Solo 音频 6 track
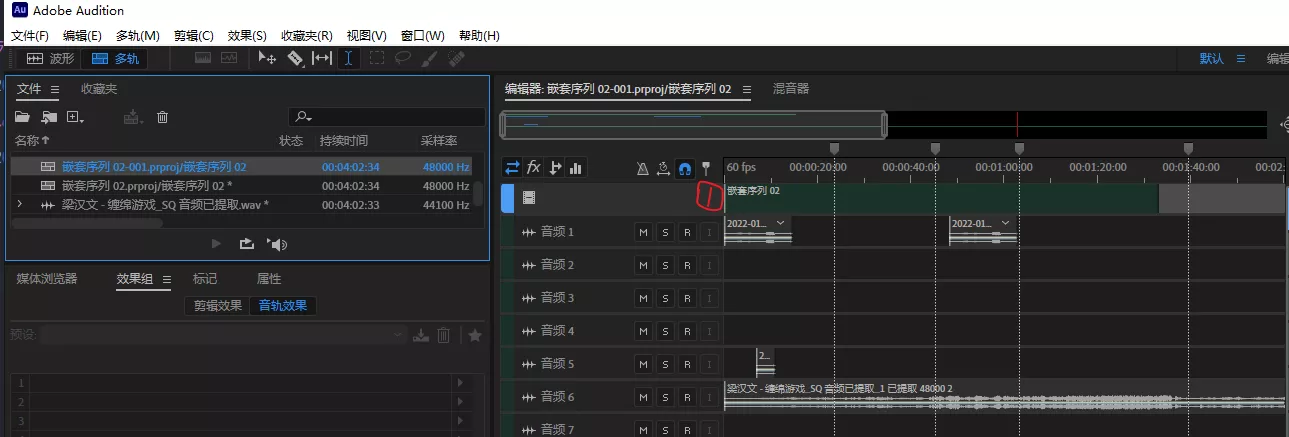 click(x=665, y=397)
